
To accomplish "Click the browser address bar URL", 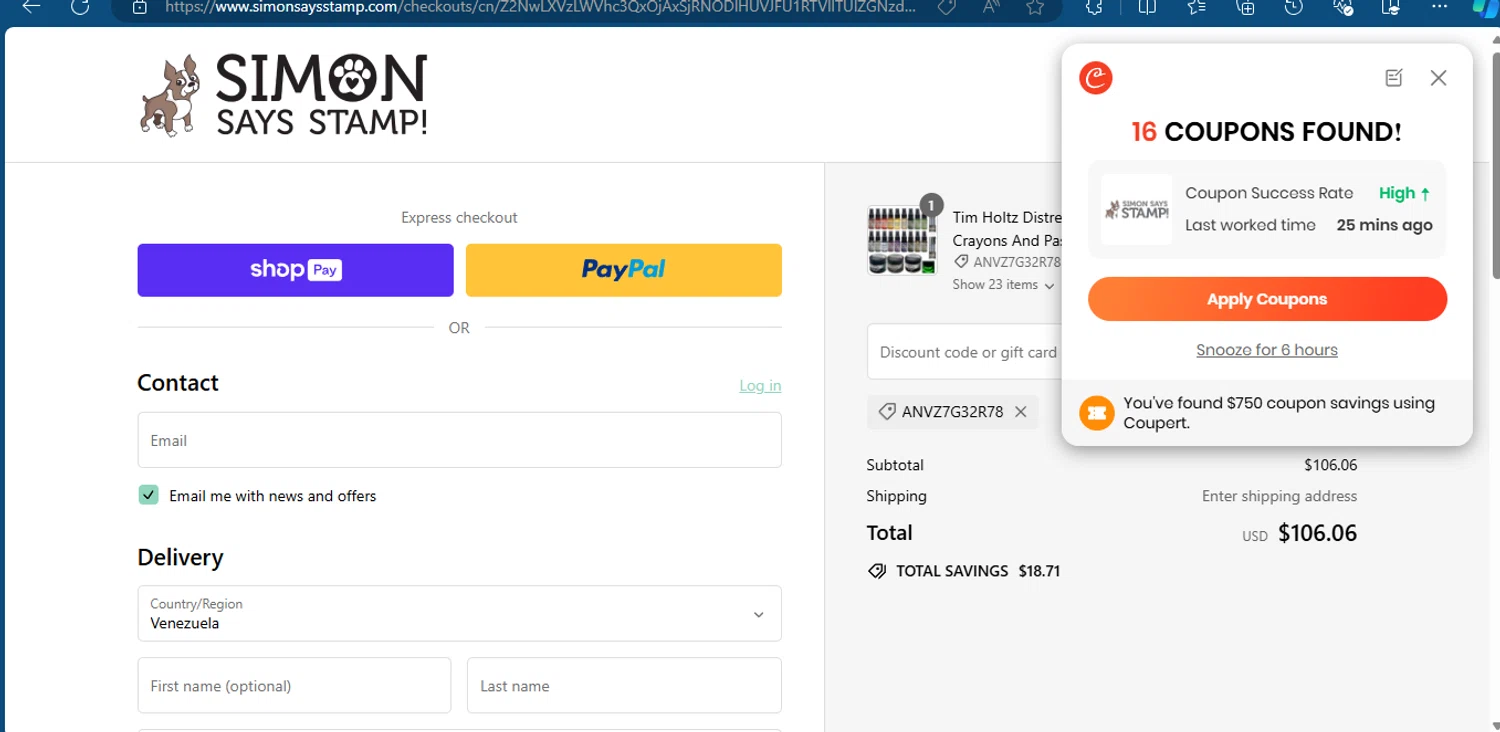I will click(540, 6).
